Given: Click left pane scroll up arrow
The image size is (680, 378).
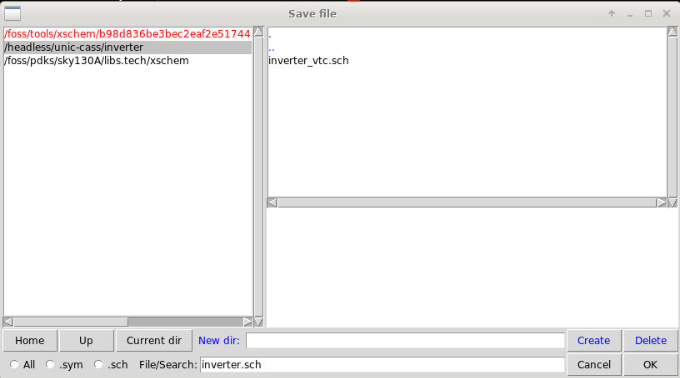Looking at the screenshot, I should [x=258, y=31].
